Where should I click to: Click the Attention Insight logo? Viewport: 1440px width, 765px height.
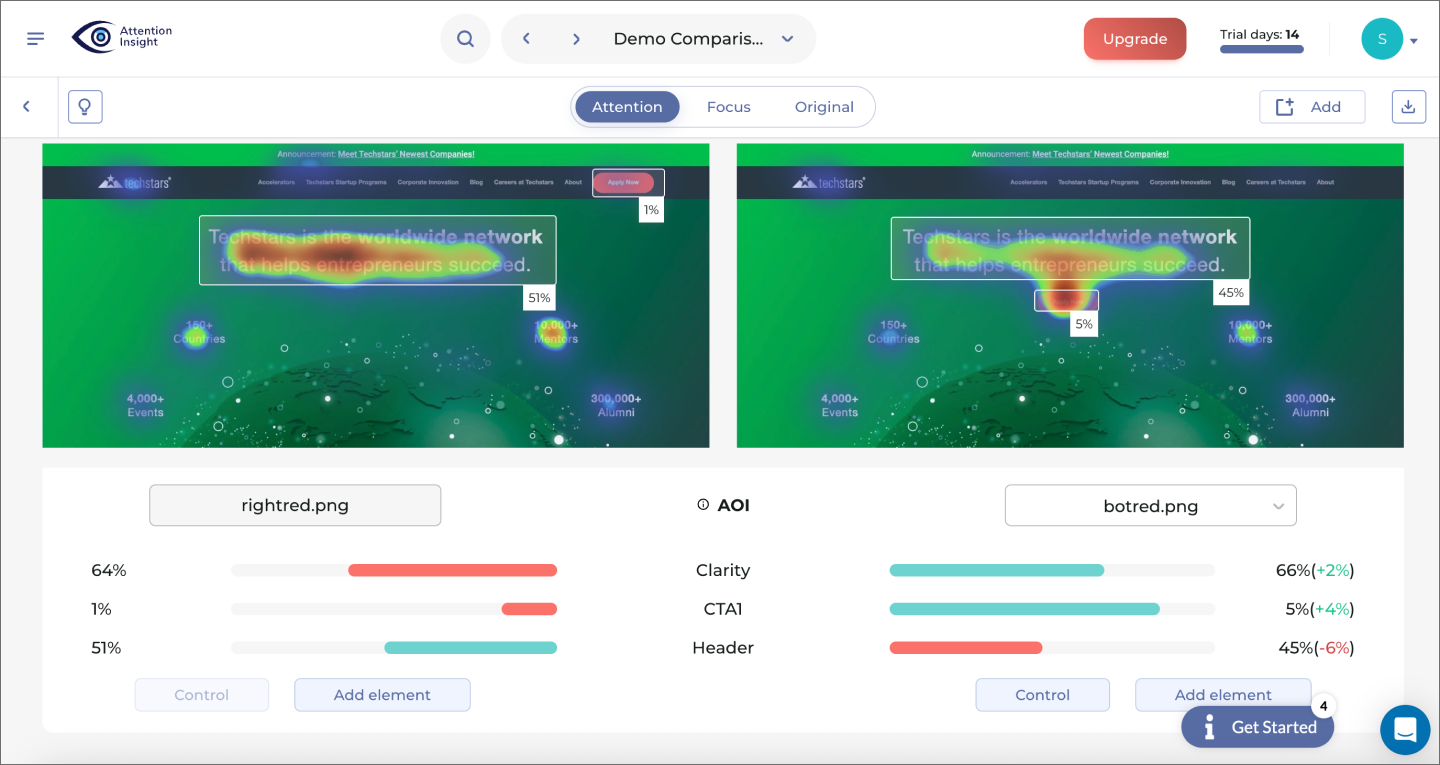click(120, 37)
